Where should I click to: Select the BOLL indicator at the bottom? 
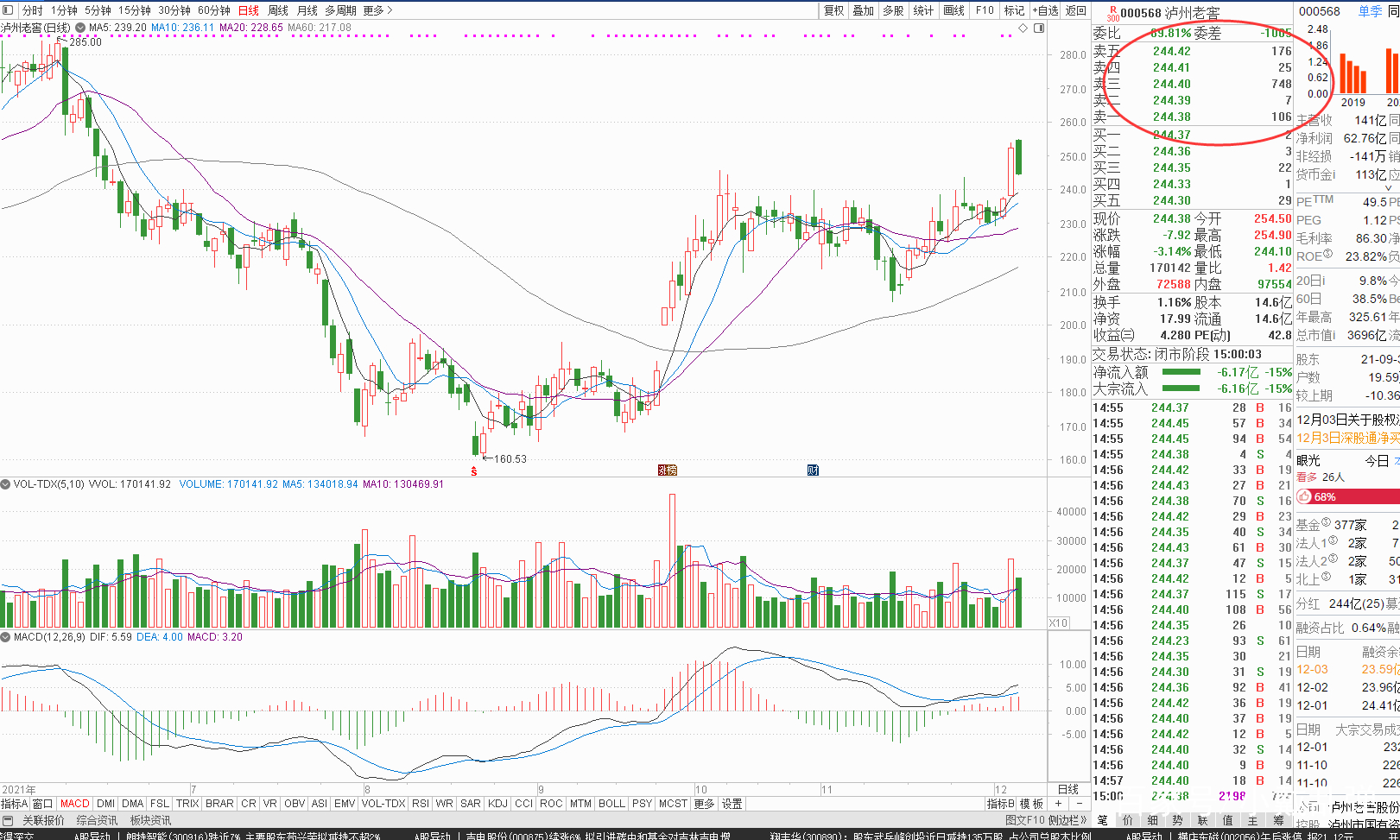point(611,804)
